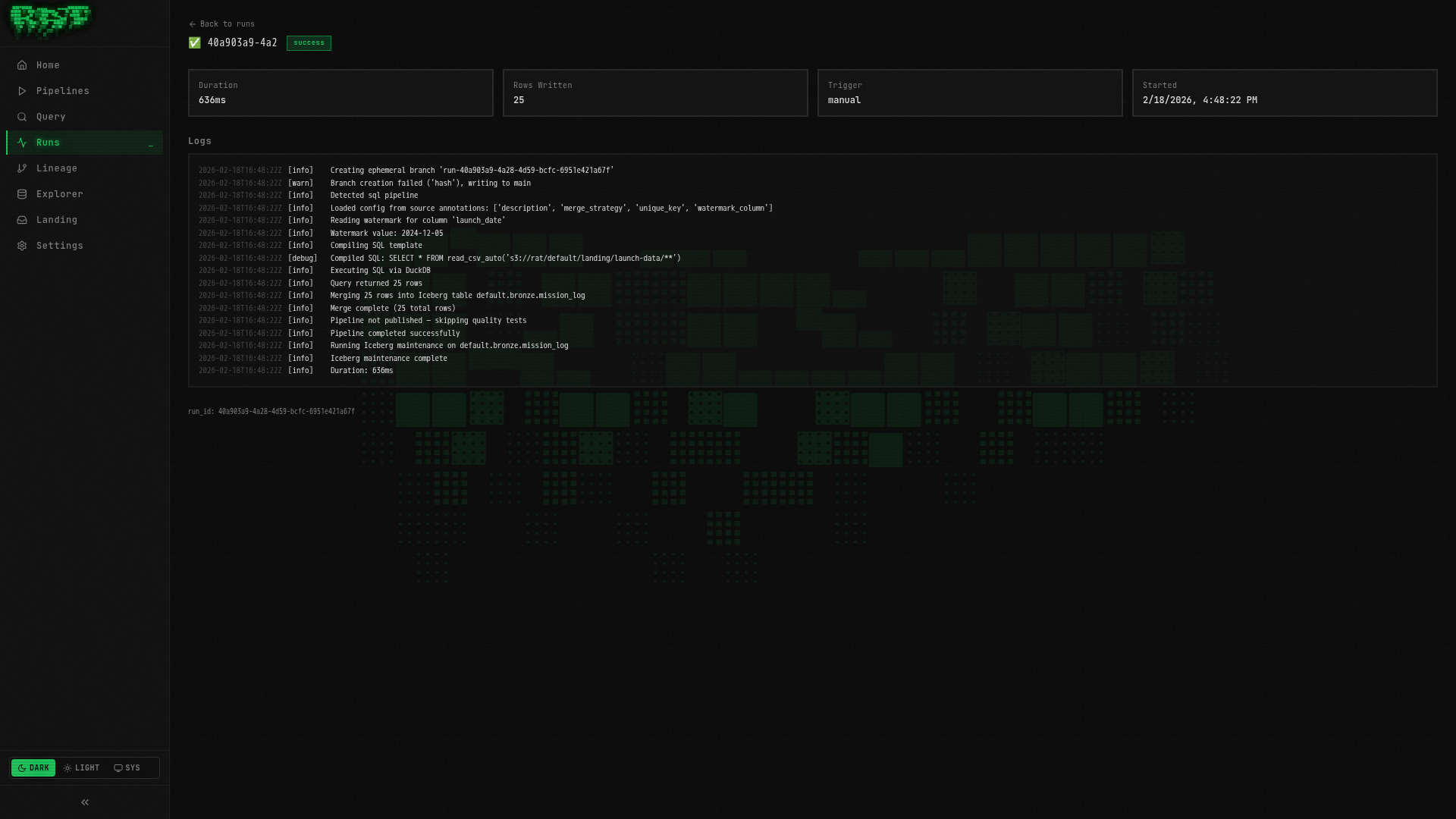The image size is (1456, 819).
Task: Collapse the Logs panel header
Action: 200,141
